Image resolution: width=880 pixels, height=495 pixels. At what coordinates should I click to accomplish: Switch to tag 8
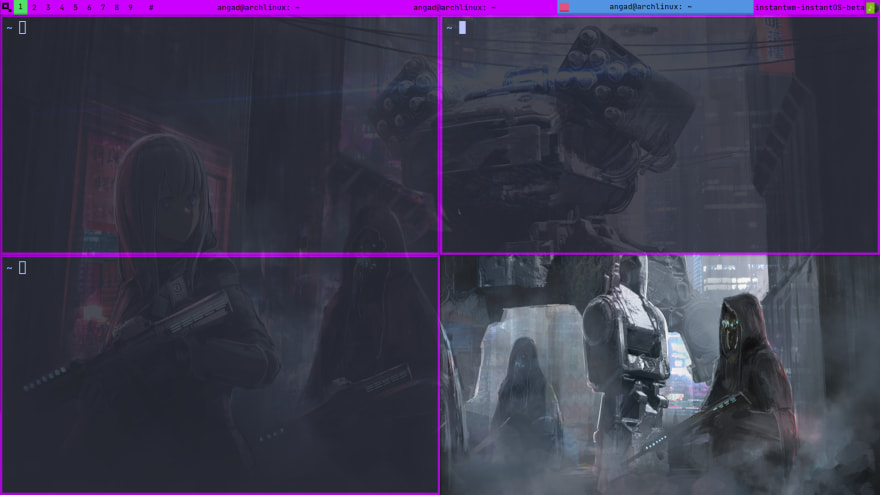pos(117,7)
